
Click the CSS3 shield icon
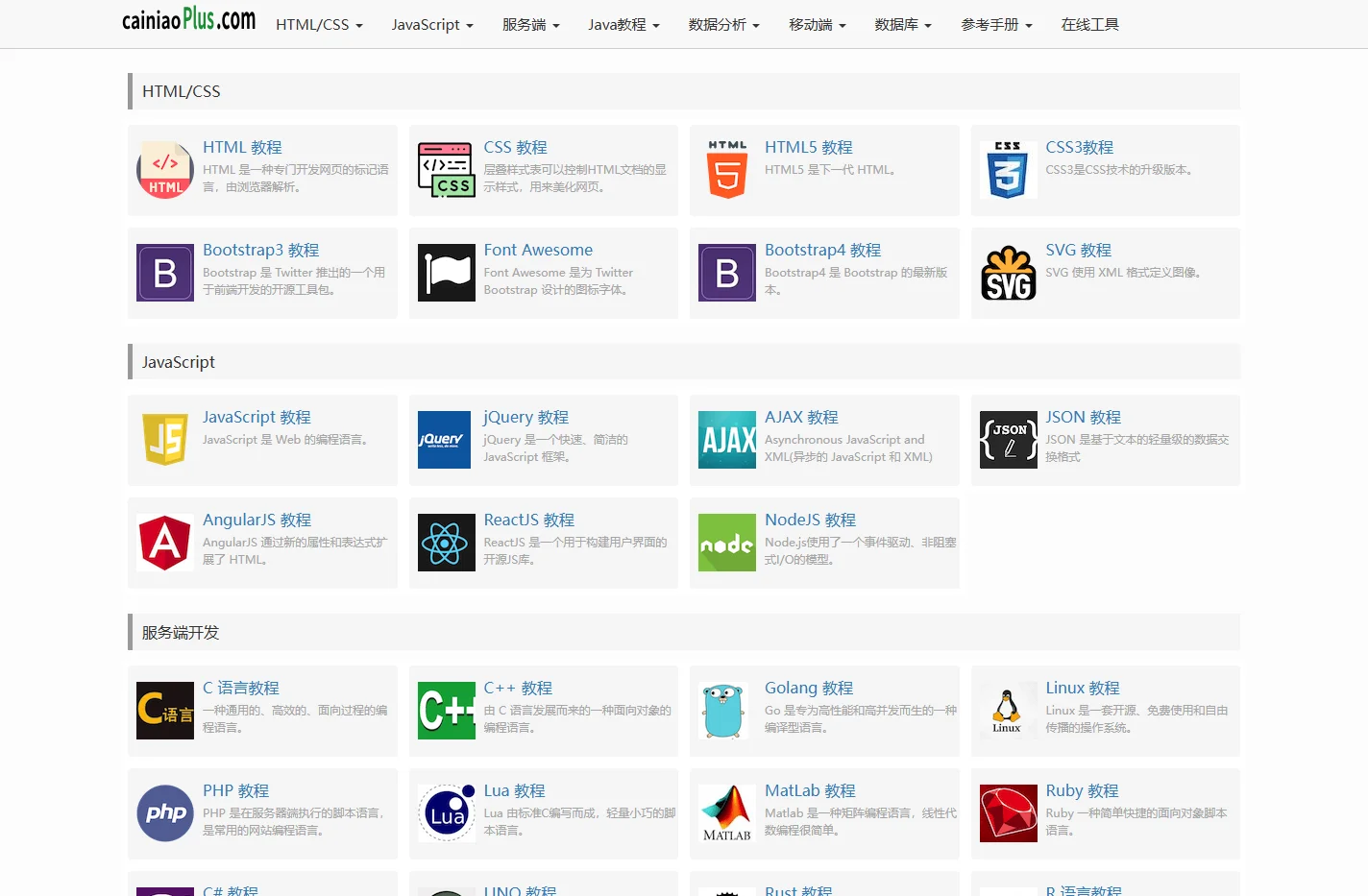1009,170
